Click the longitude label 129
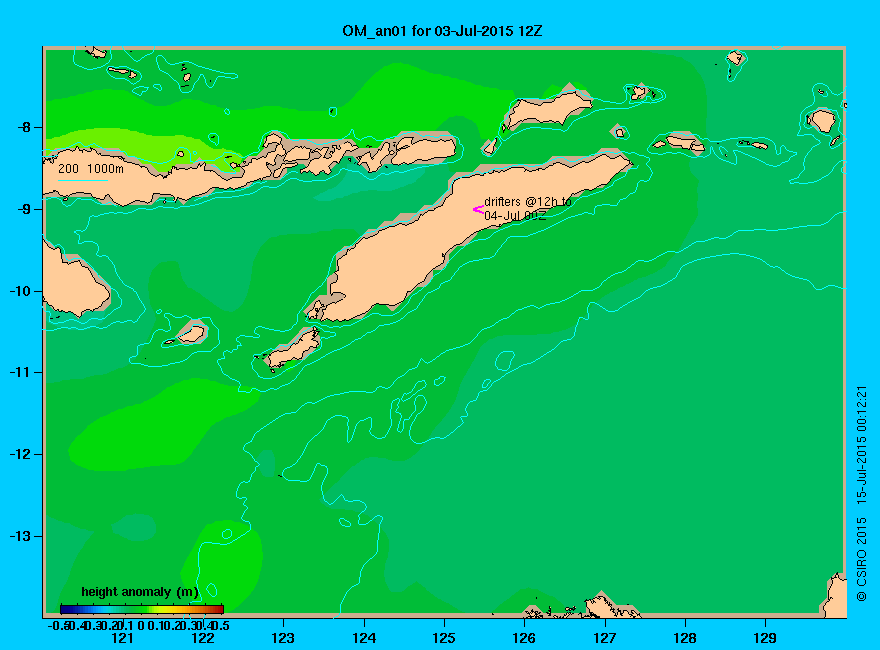 click(765, 638)
